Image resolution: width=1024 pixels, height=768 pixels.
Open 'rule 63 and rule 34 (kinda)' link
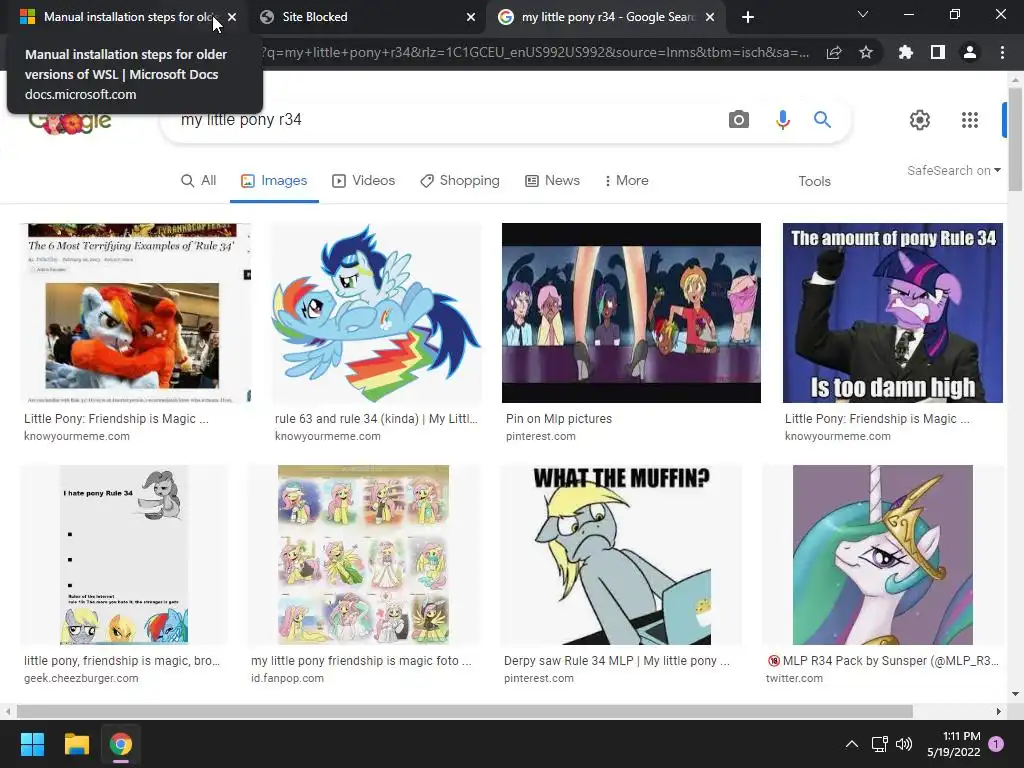[x=376, y=419]
